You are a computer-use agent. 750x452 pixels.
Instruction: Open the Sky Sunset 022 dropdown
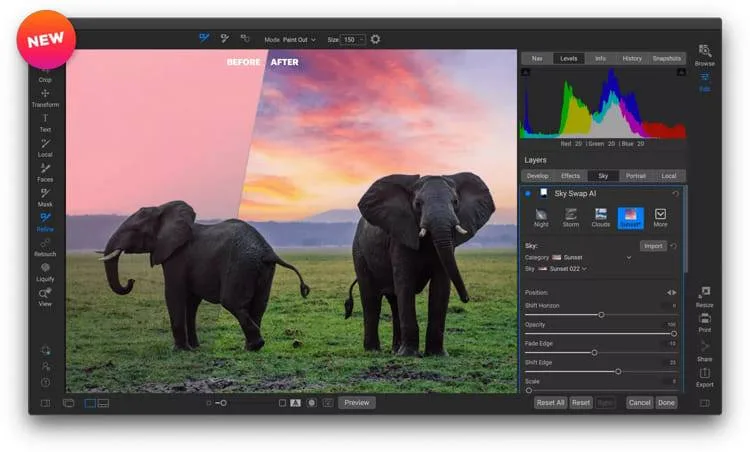tap(565, 268)
